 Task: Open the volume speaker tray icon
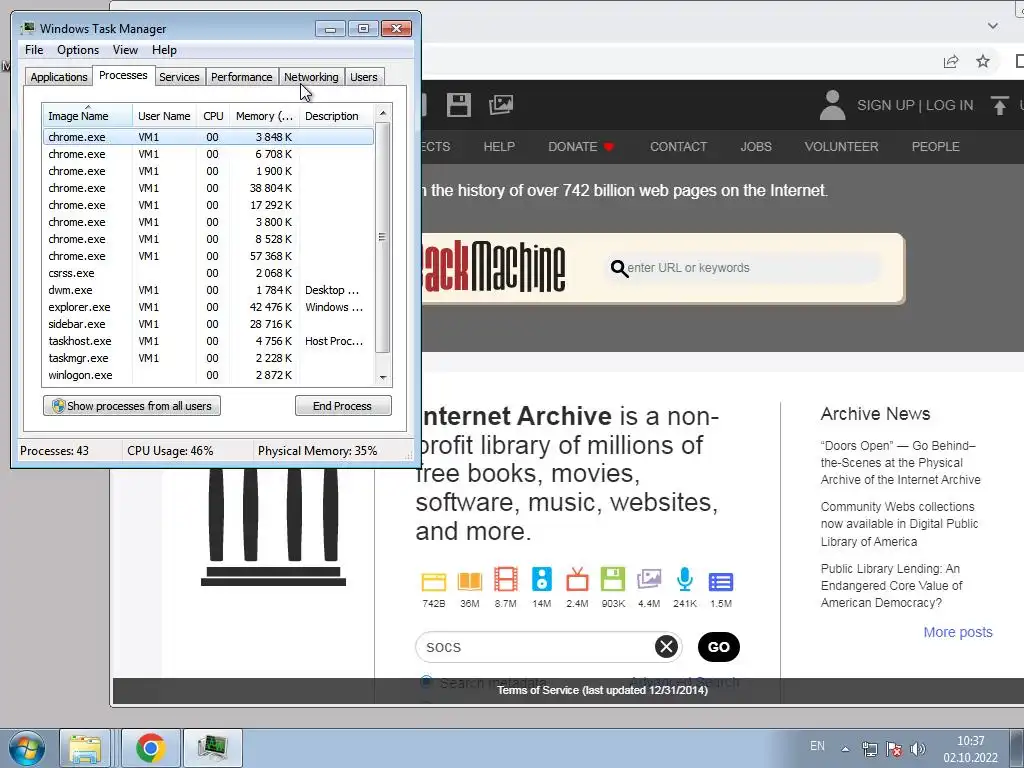918,749
